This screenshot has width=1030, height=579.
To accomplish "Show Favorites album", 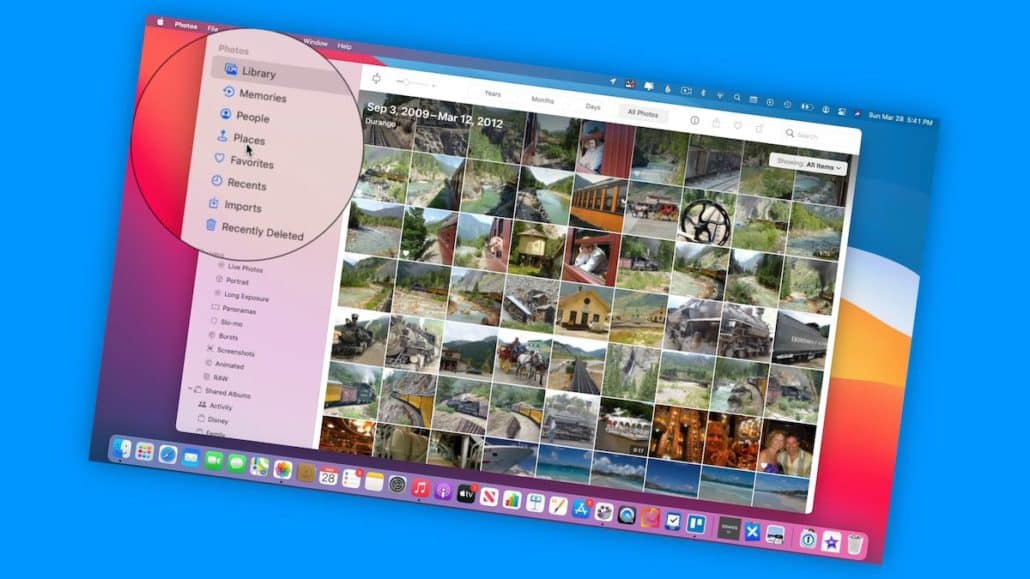I will click(x=251, y=162).
